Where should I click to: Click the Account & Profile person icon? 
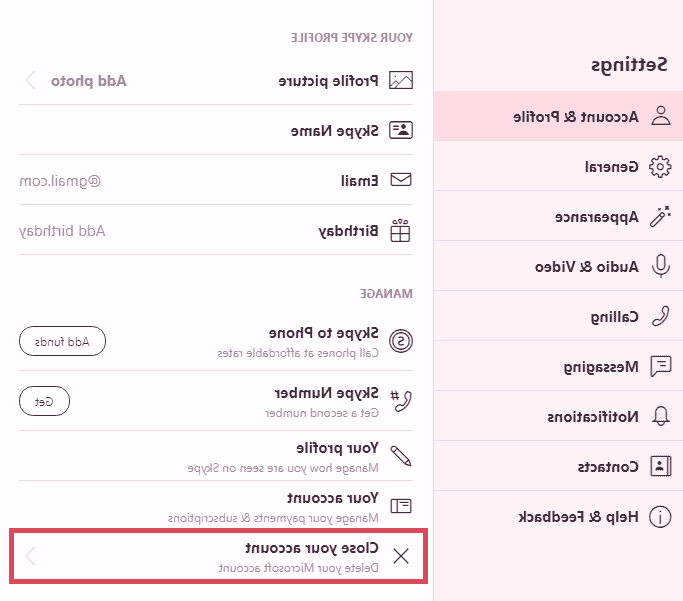(660, 116)
